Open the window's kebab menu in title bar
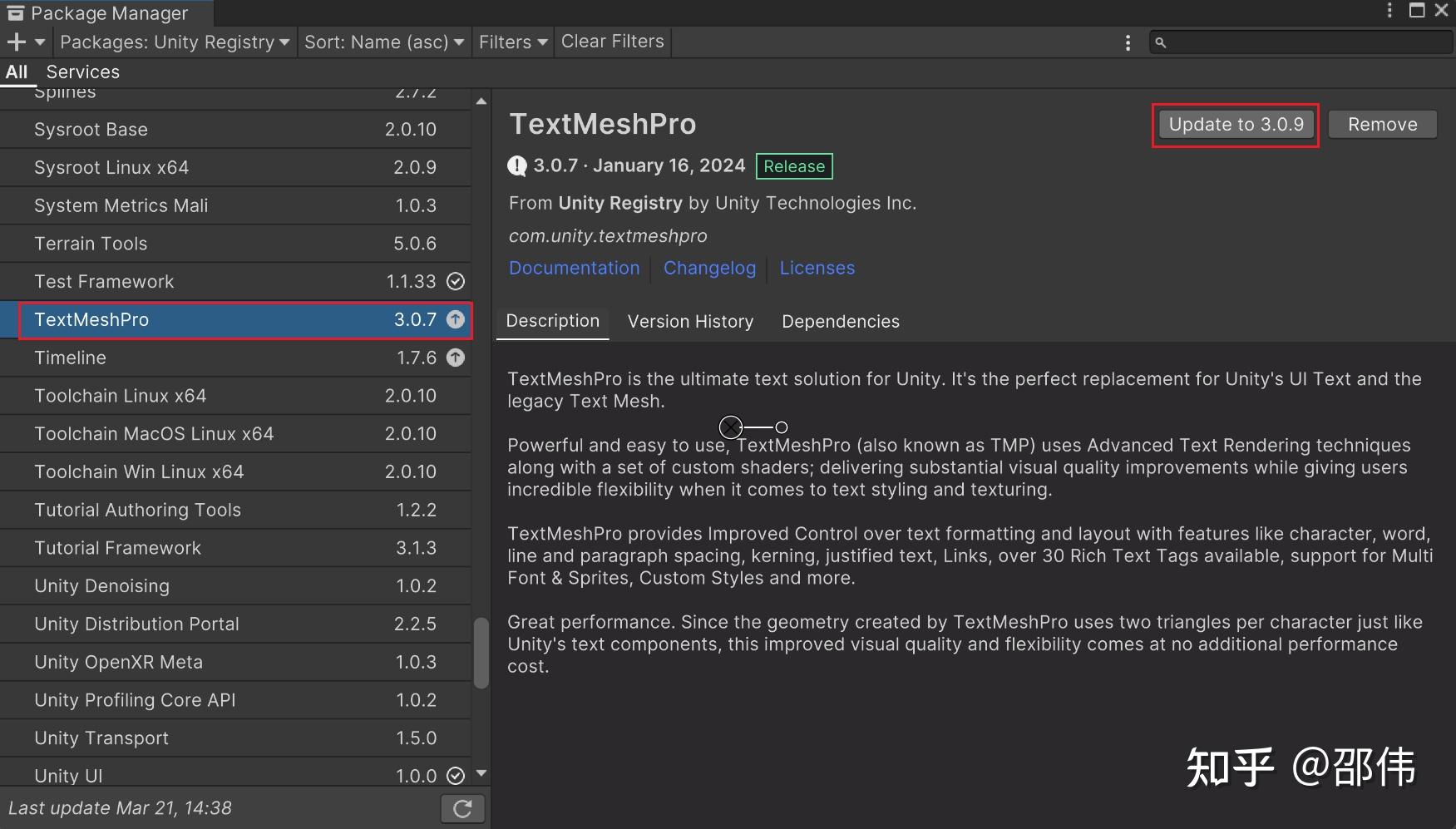 coord(1389,10)
